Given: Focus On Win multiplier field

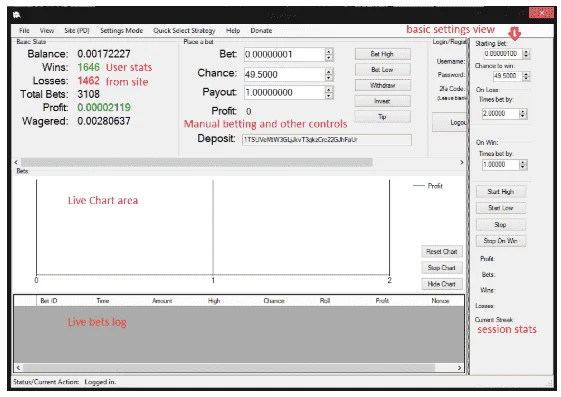Looking at the screenshot, I should tap(501, 165).
